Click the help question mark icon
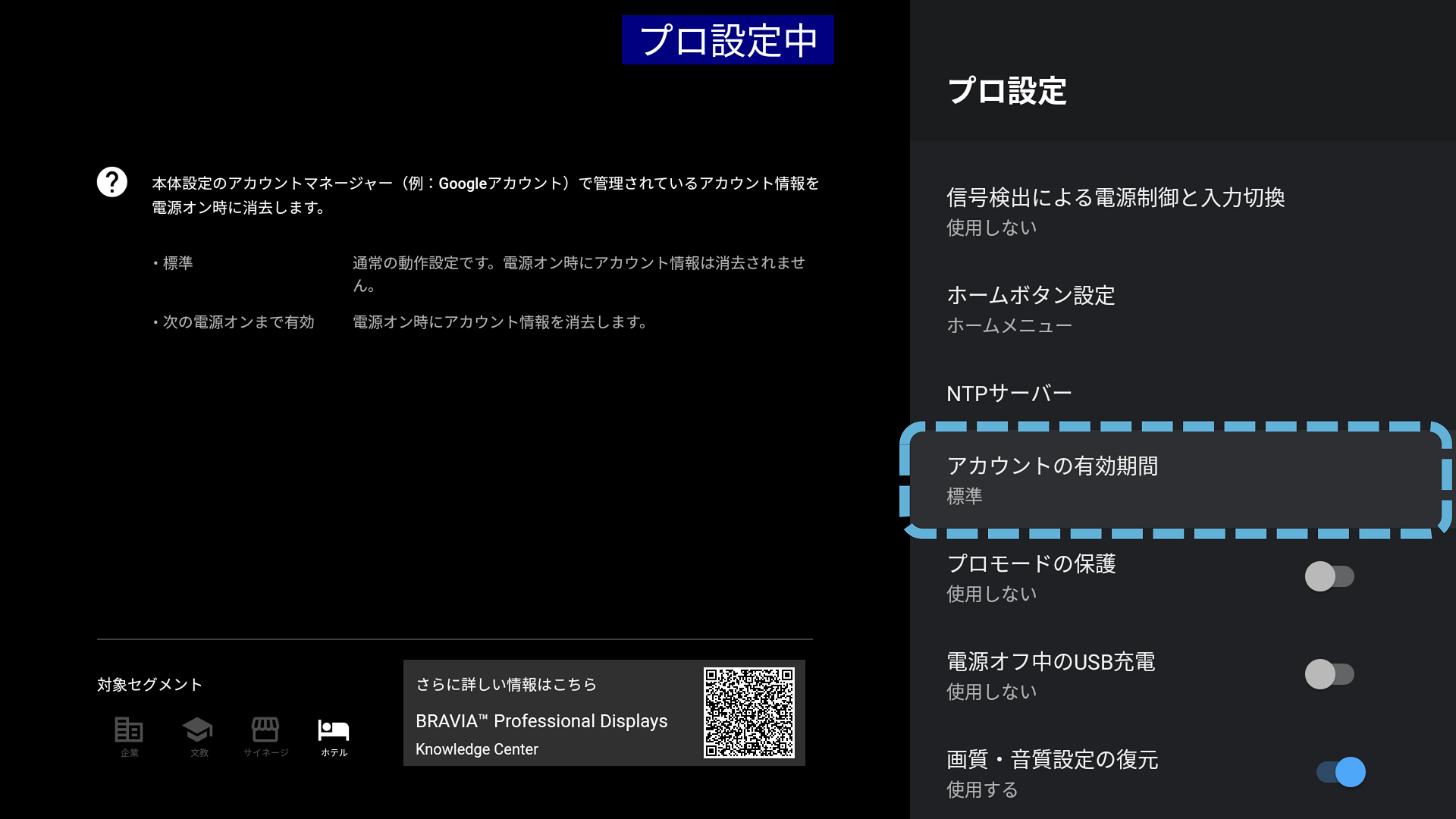Image resolution: width=1456 pixels, height=819 pixels. pyautogui.click(x=112, y=182)
